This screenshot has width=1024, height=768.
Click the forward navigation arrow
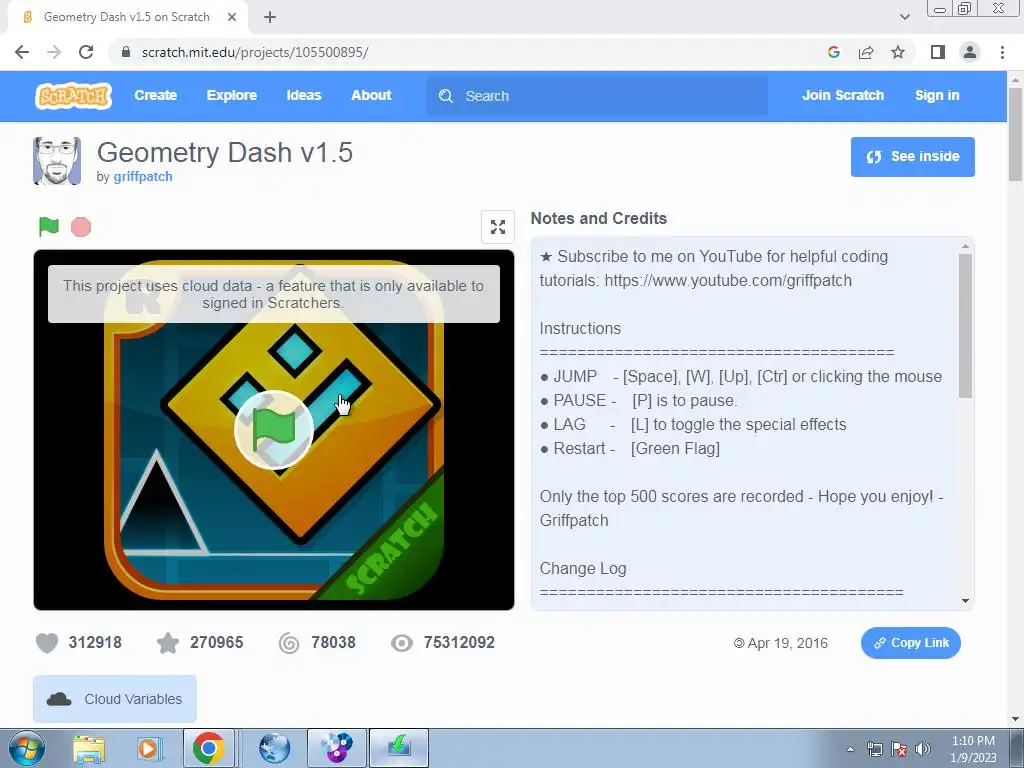[54, 52]
